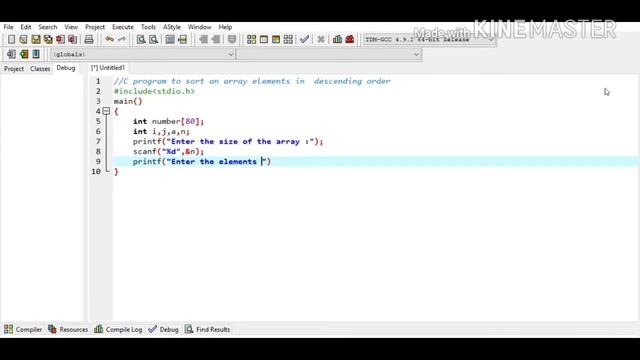
Task: Click the New file toolbar icon
Action: tap(11, 39)
